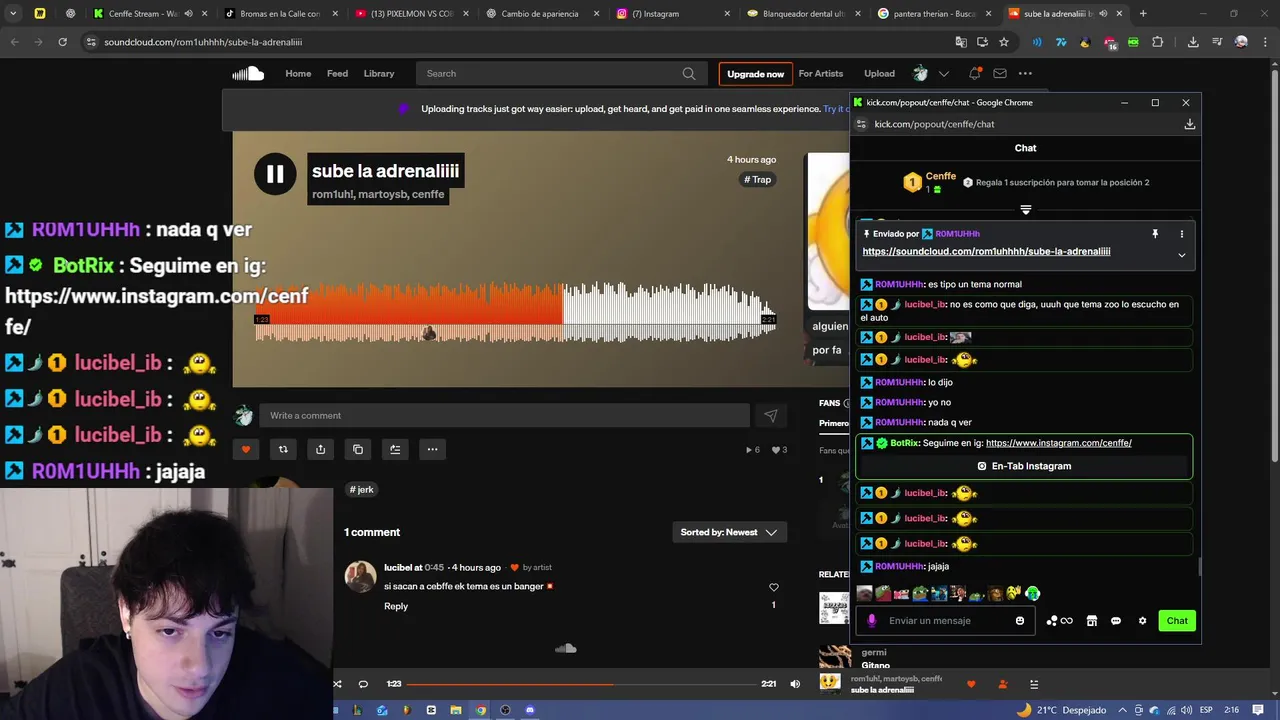
Task: Seek in the bottom player progress bar
Action: click(581, 684)
